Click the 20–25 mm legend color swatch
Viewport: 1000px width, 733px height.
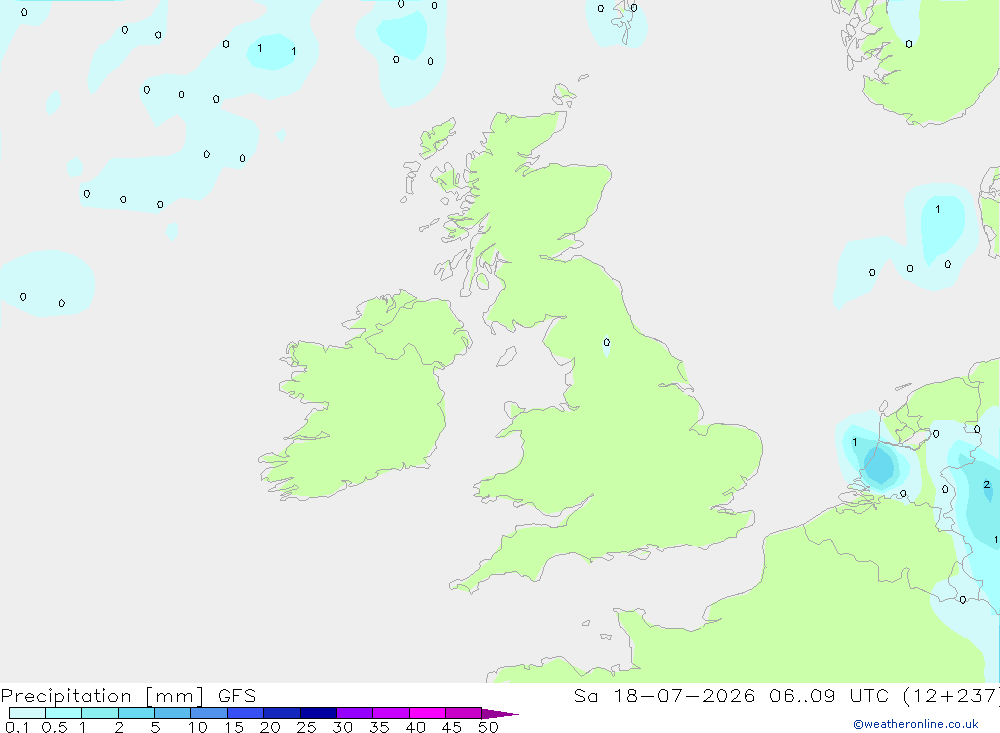(x=282, y=713)
